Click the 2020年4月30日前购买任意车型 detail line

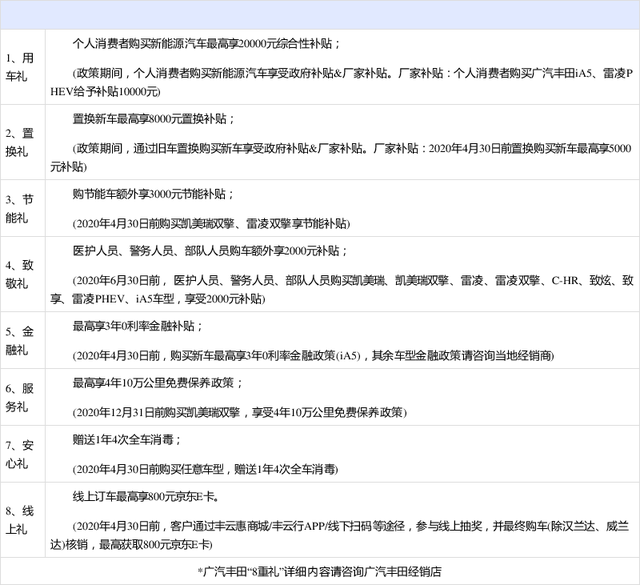pos(205,468)
